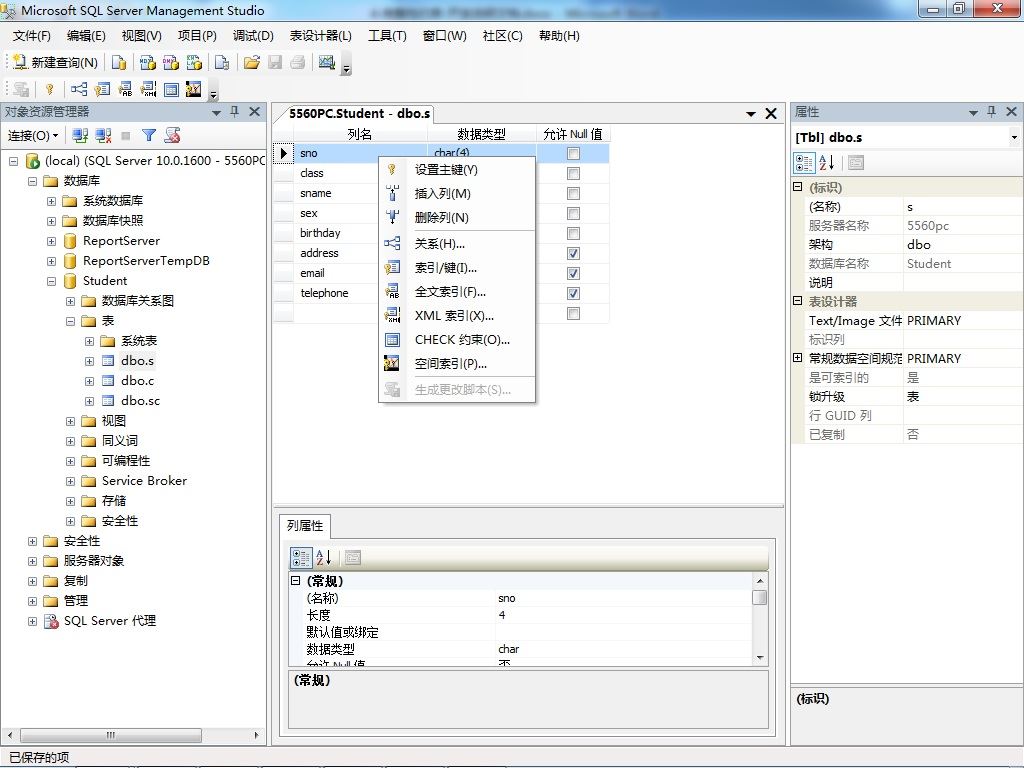Choose 插入列(M) from context menu

click(x=457, y=193)
